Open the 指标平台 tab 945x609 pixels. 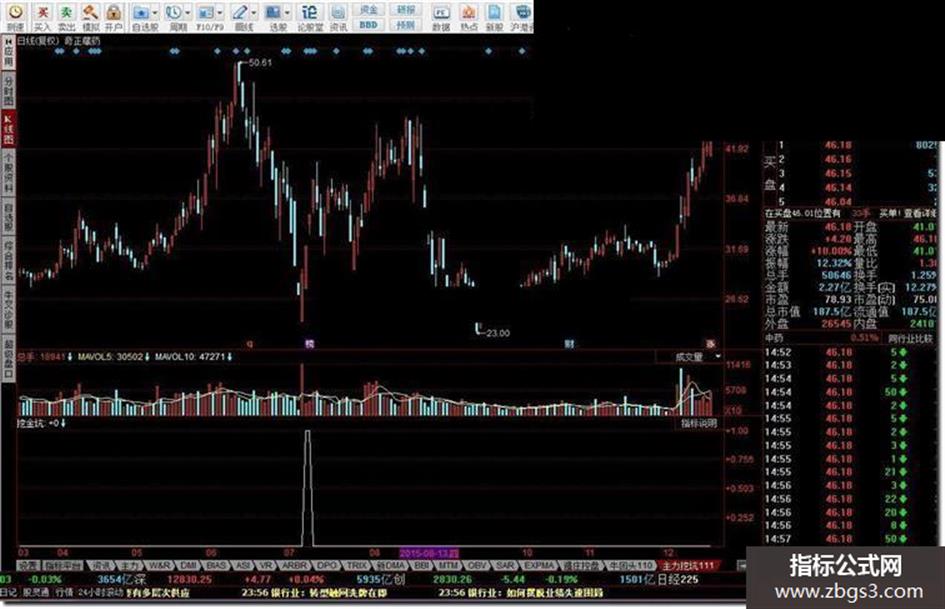(63, 566)
